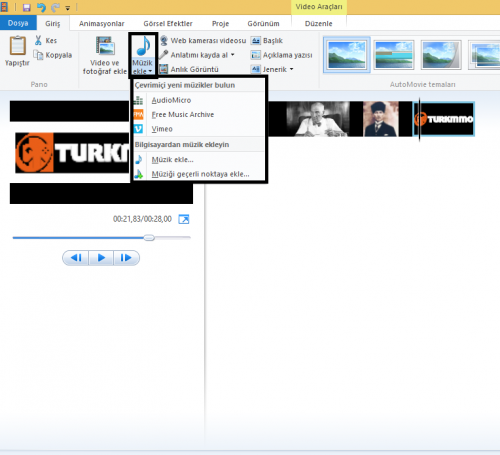
Task: Switch to the Giriş tab
Action: (53, 23)
